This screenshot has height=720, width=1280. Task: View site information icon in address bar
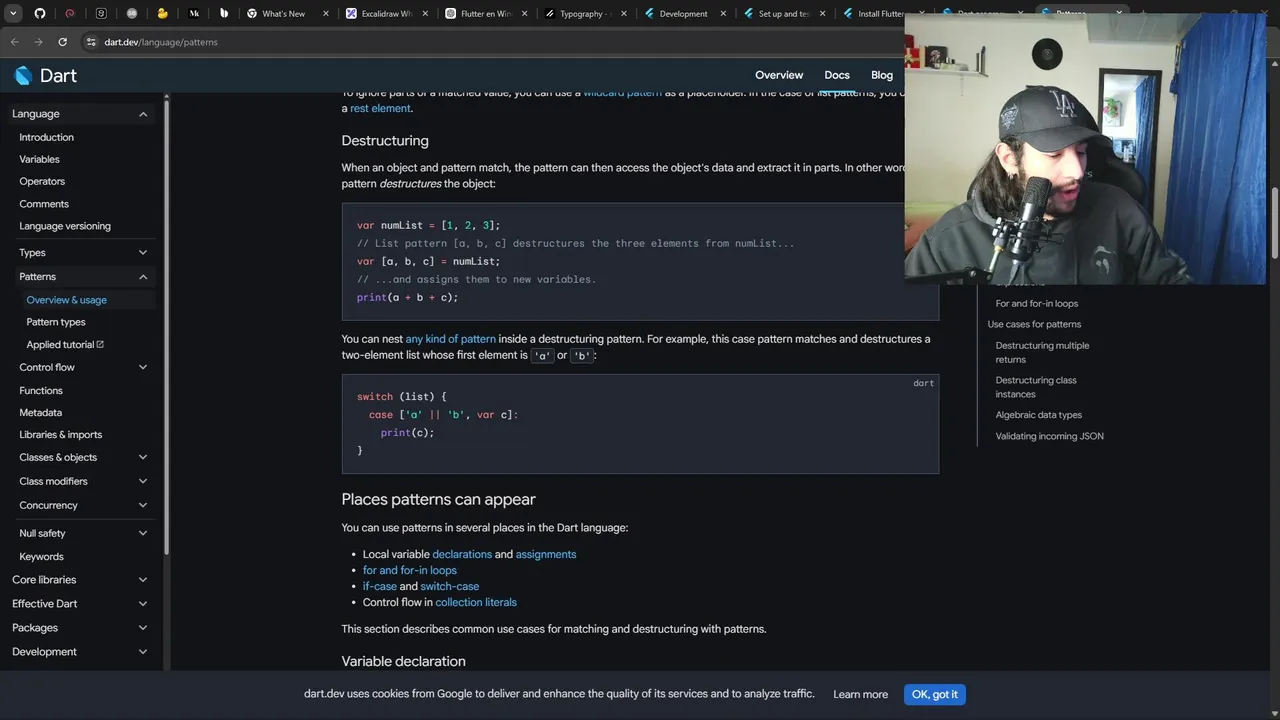[x=91, y=42]
